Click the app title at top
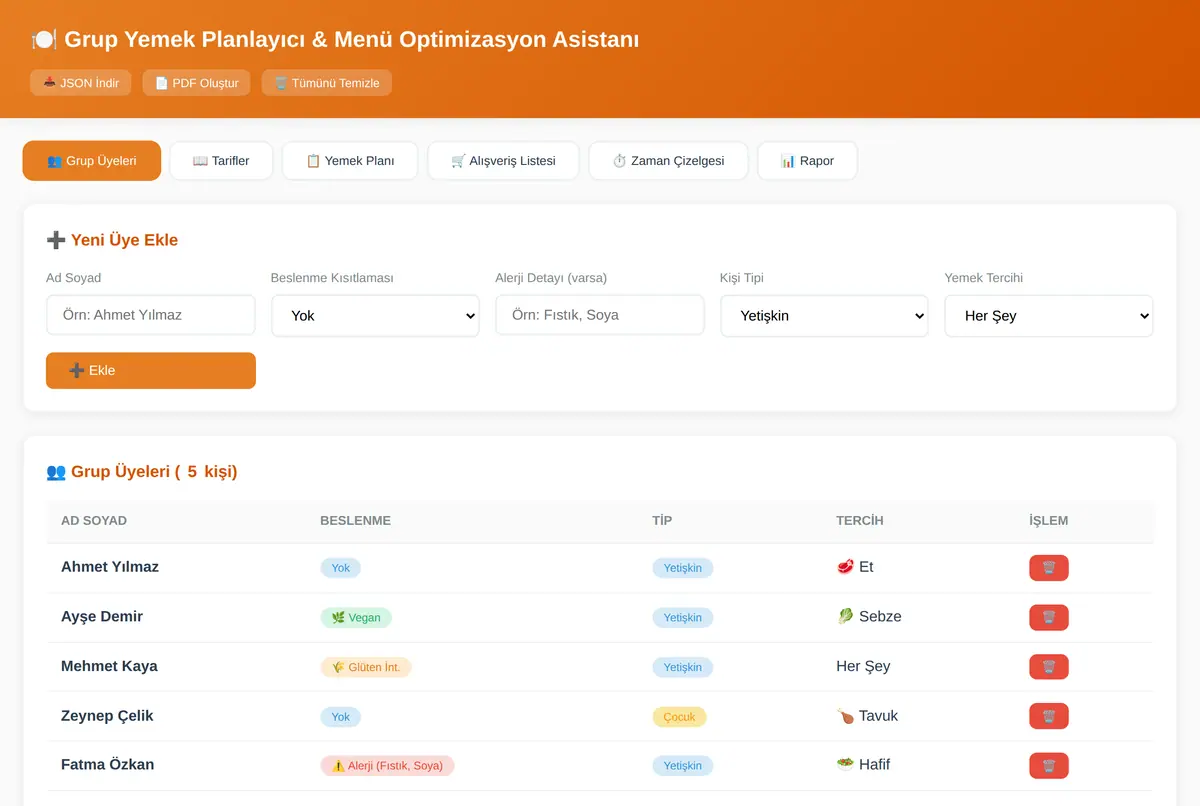 (335, 40)
